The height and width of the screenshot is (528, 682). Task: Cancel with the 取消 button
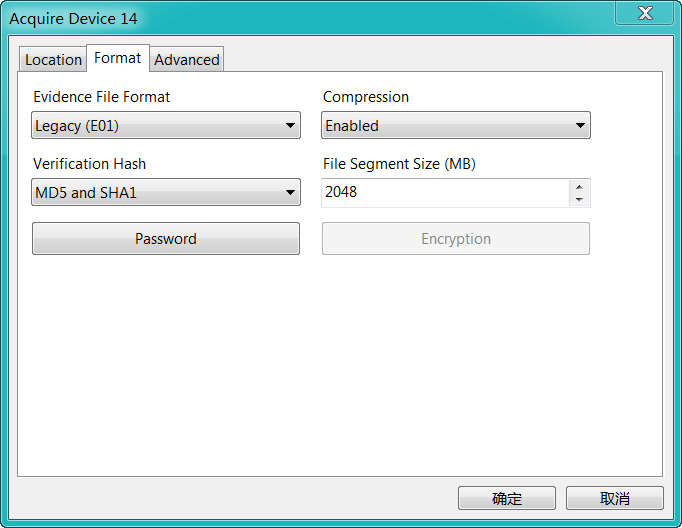(x=615, y=498)
